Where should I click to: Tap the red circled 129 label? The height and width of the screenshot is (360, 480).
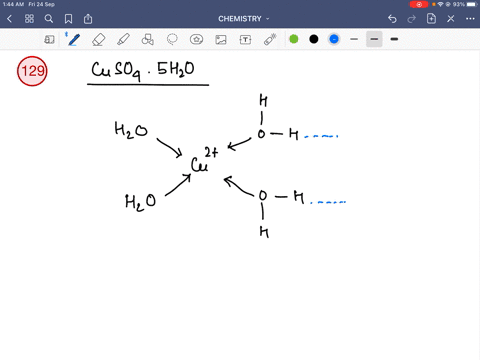(x=32, y=71)
